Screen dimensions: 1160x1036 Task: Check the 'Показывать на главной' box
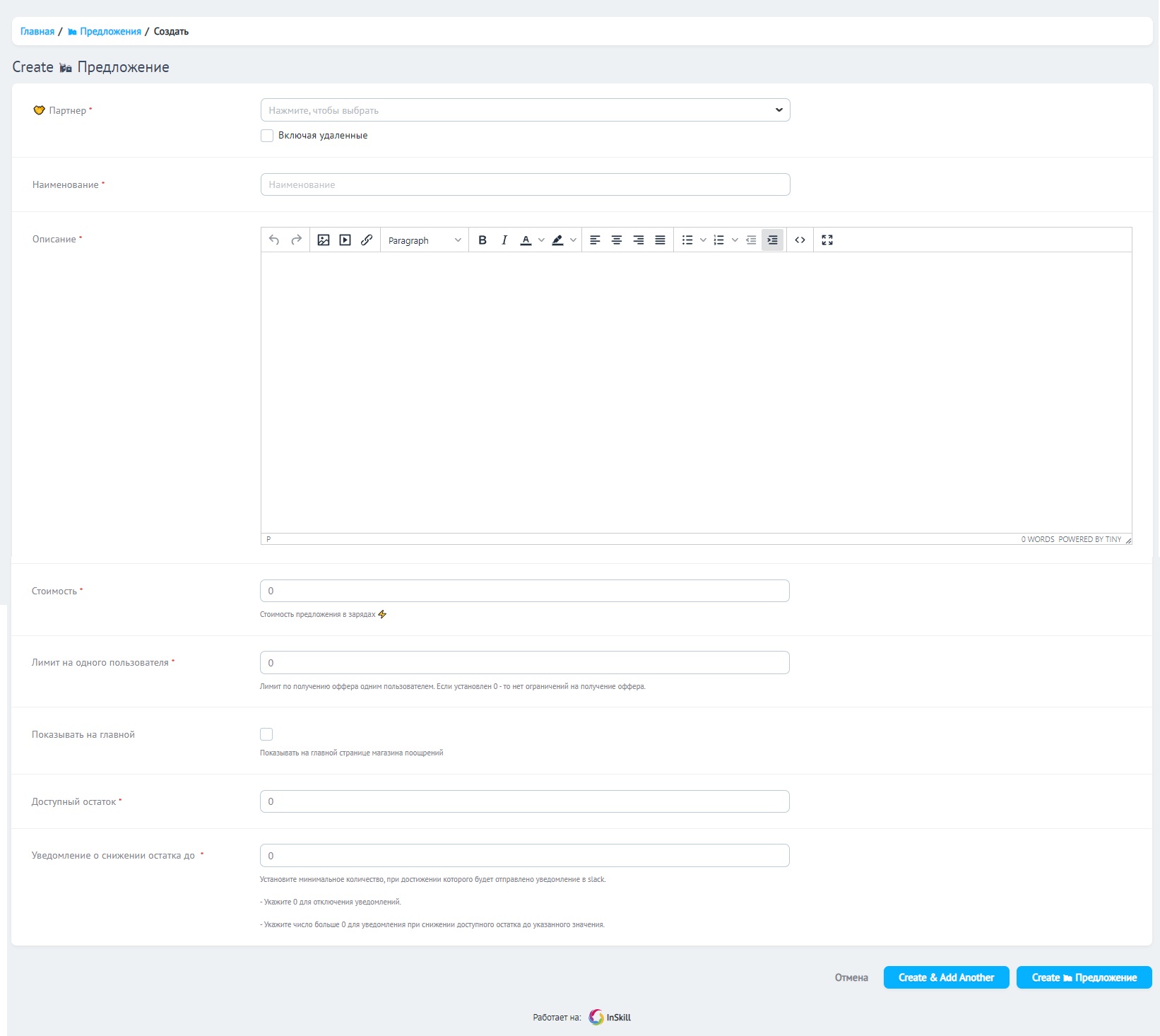coord(266,734)
